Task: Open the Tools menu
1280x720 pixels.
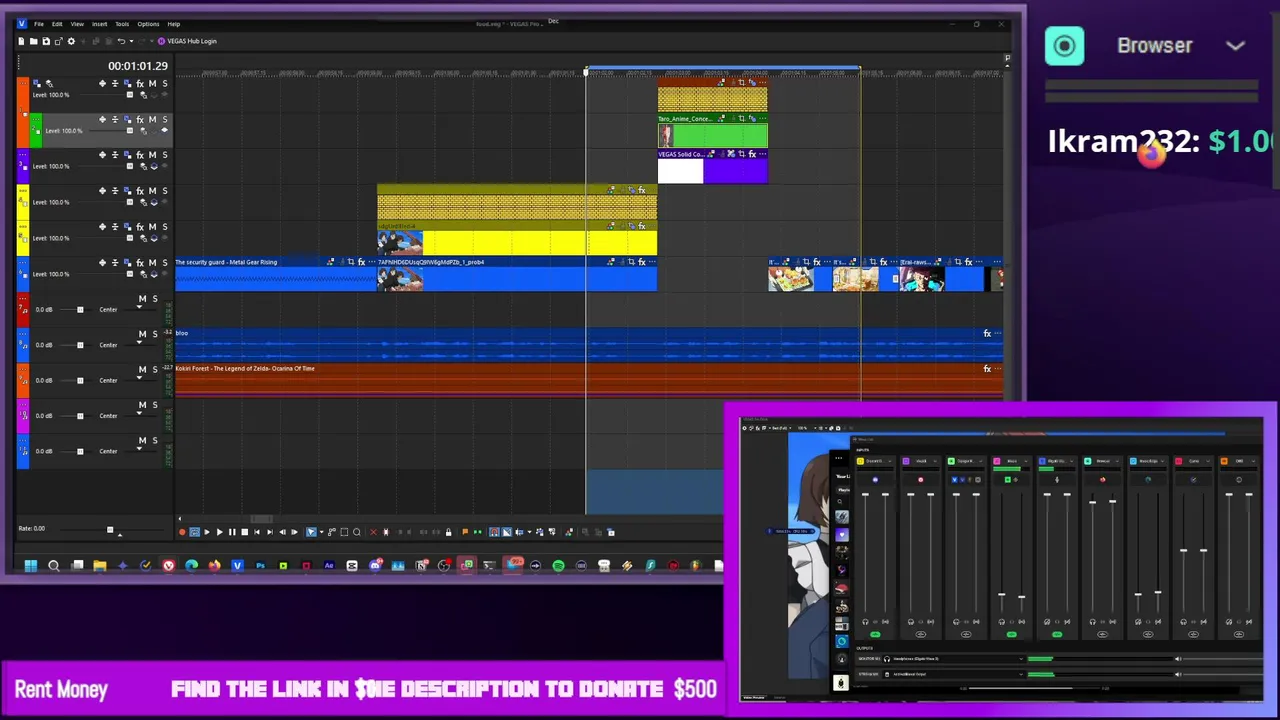Action: click(122, 24)
